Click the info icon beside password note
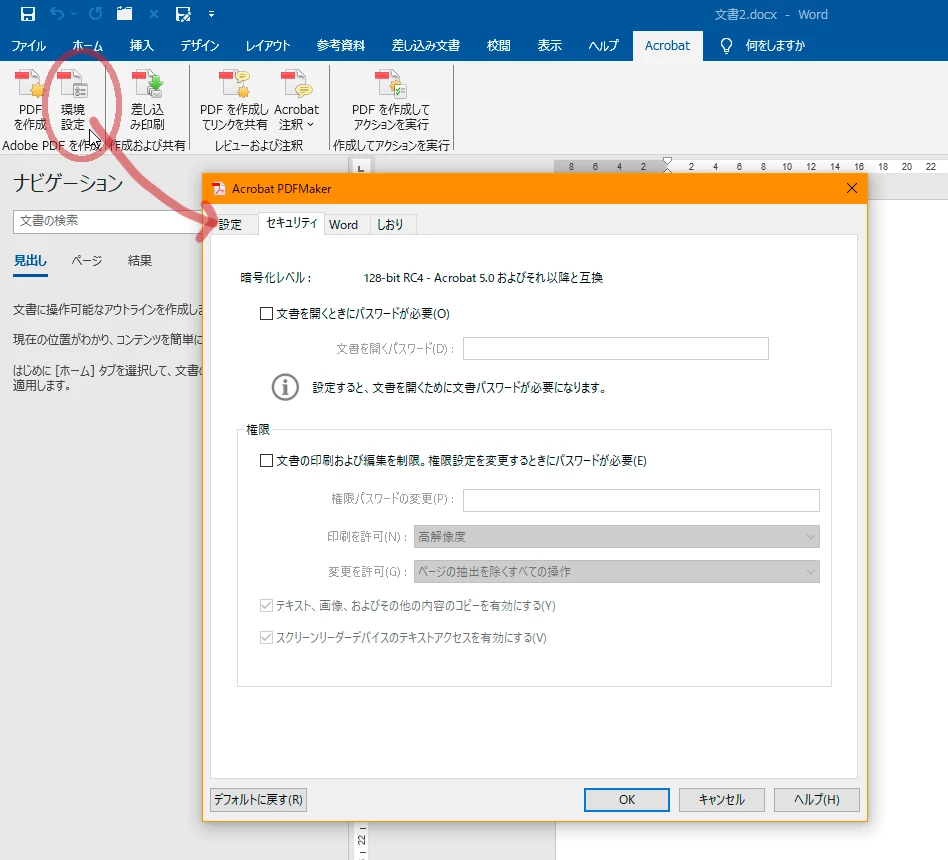The height and width of the screenshot is (860, 948). point(285,387)
